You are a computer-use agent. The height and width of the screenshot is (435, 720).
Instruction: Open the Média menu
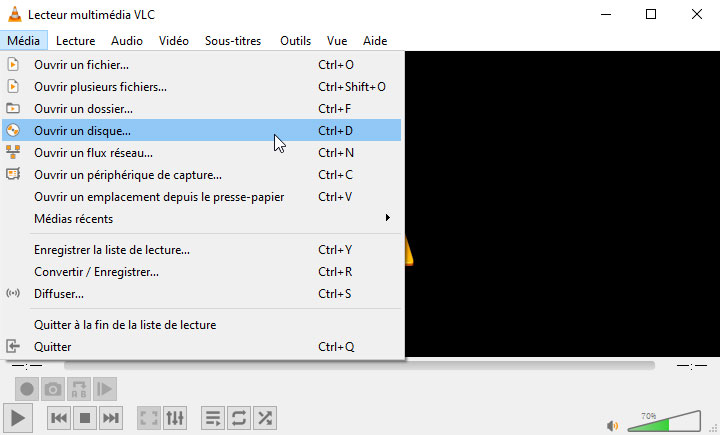click(x=23, y=40)
